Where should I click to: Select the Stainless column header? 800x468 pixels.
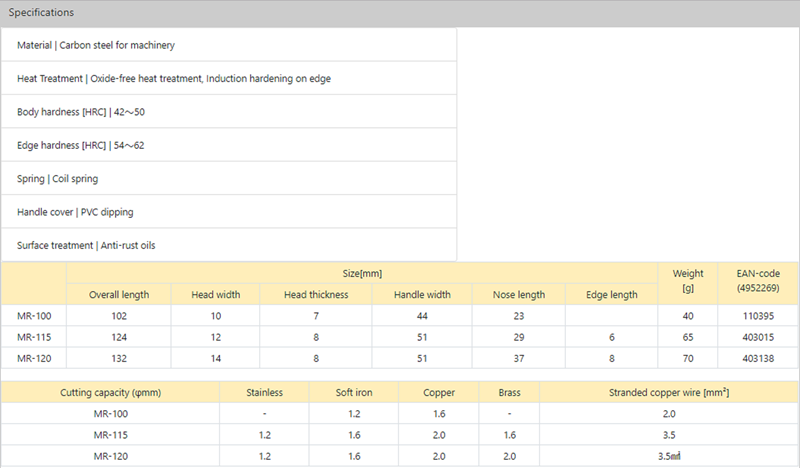pyautogui.click(x=264, y=393)
